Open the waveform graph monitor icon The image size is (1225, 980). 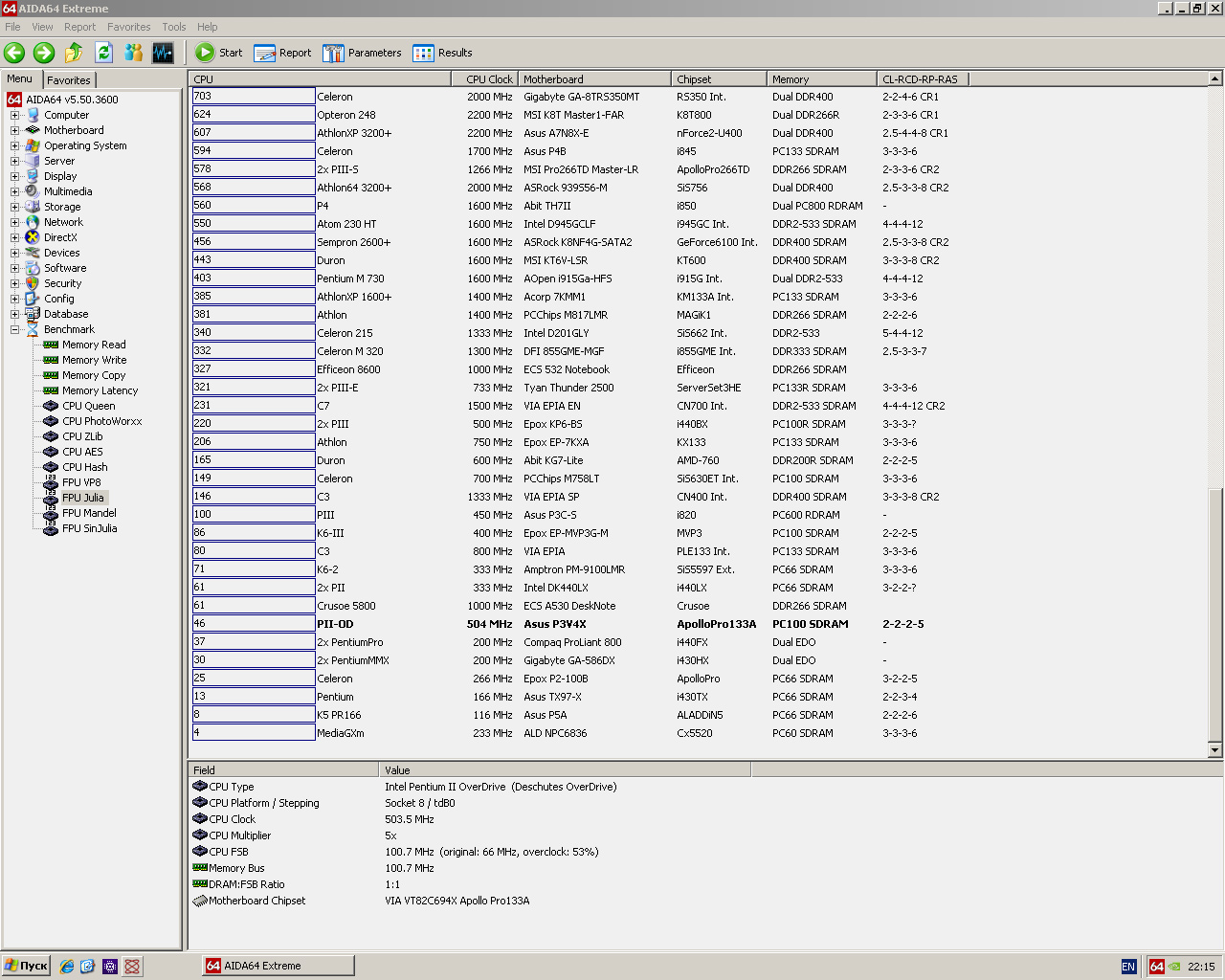(163, 53)
